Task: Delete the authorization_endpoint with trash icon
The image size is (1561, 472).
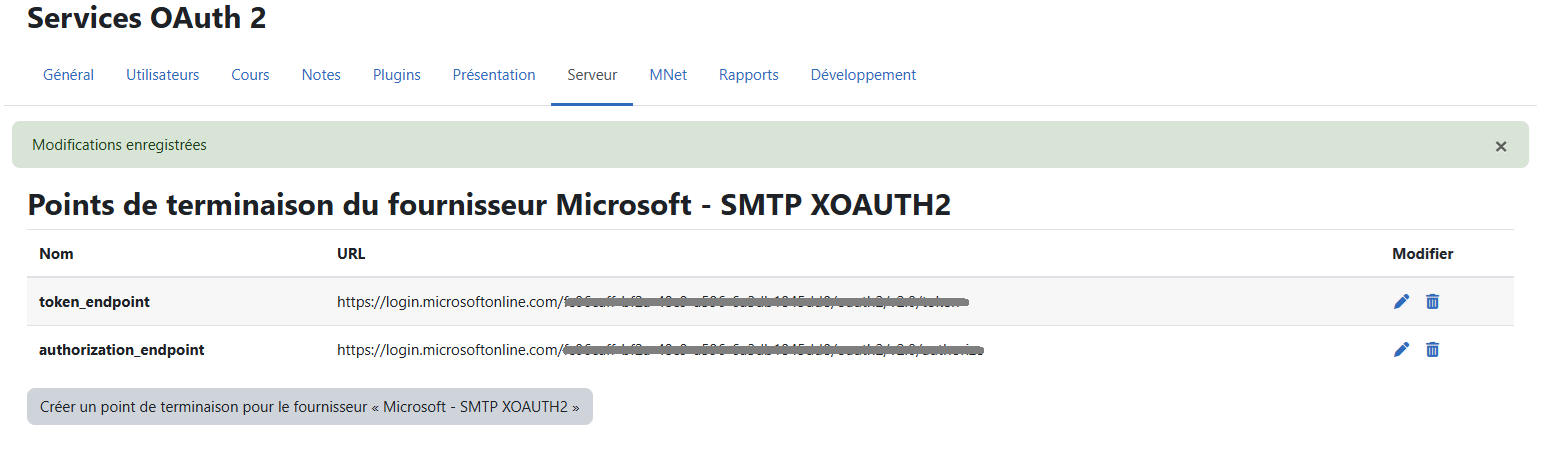Action: click(x=1432, y=349)
